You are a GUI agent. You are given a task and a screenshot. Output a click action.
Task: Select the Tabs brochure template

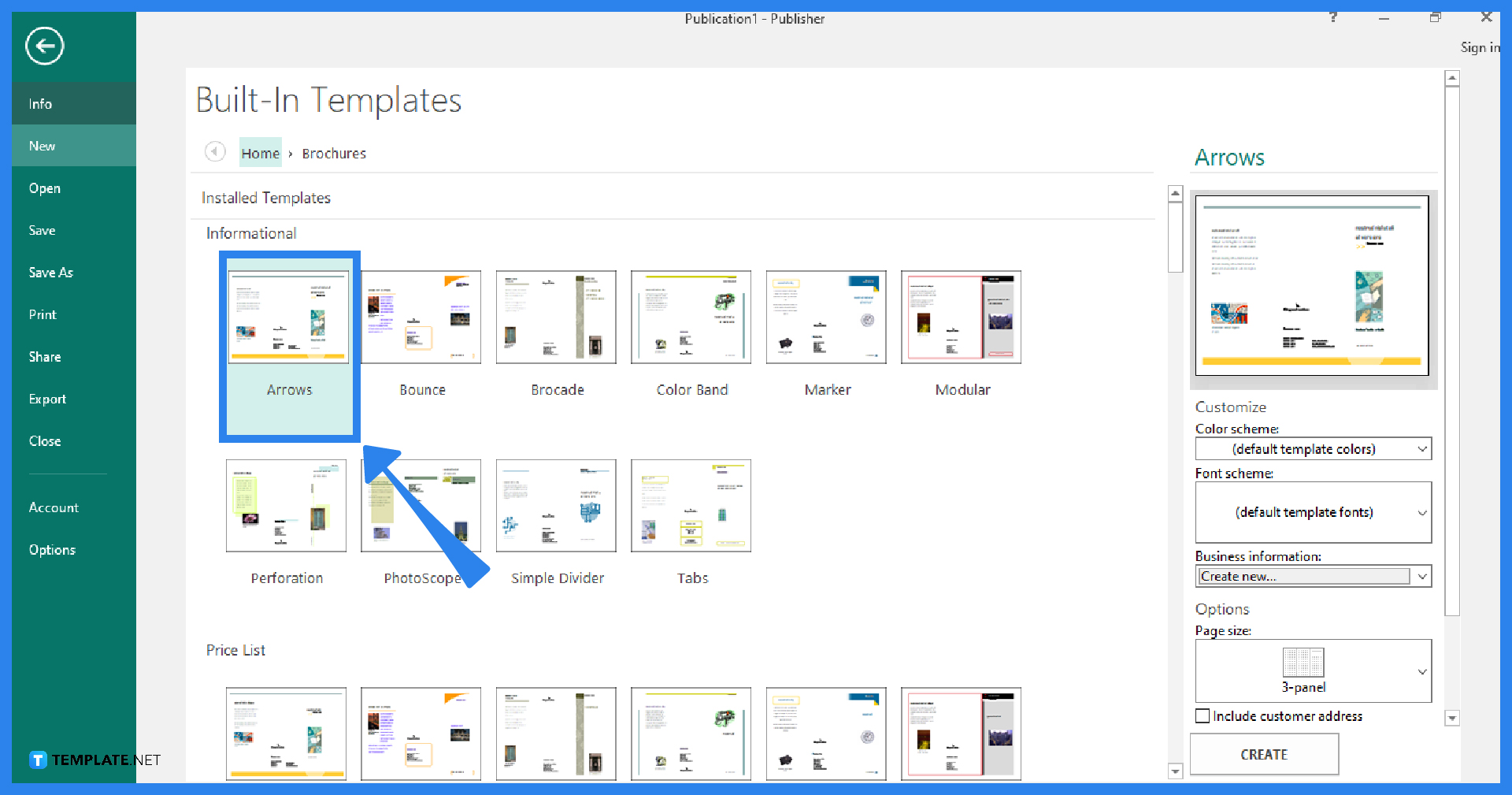(691, 505)
